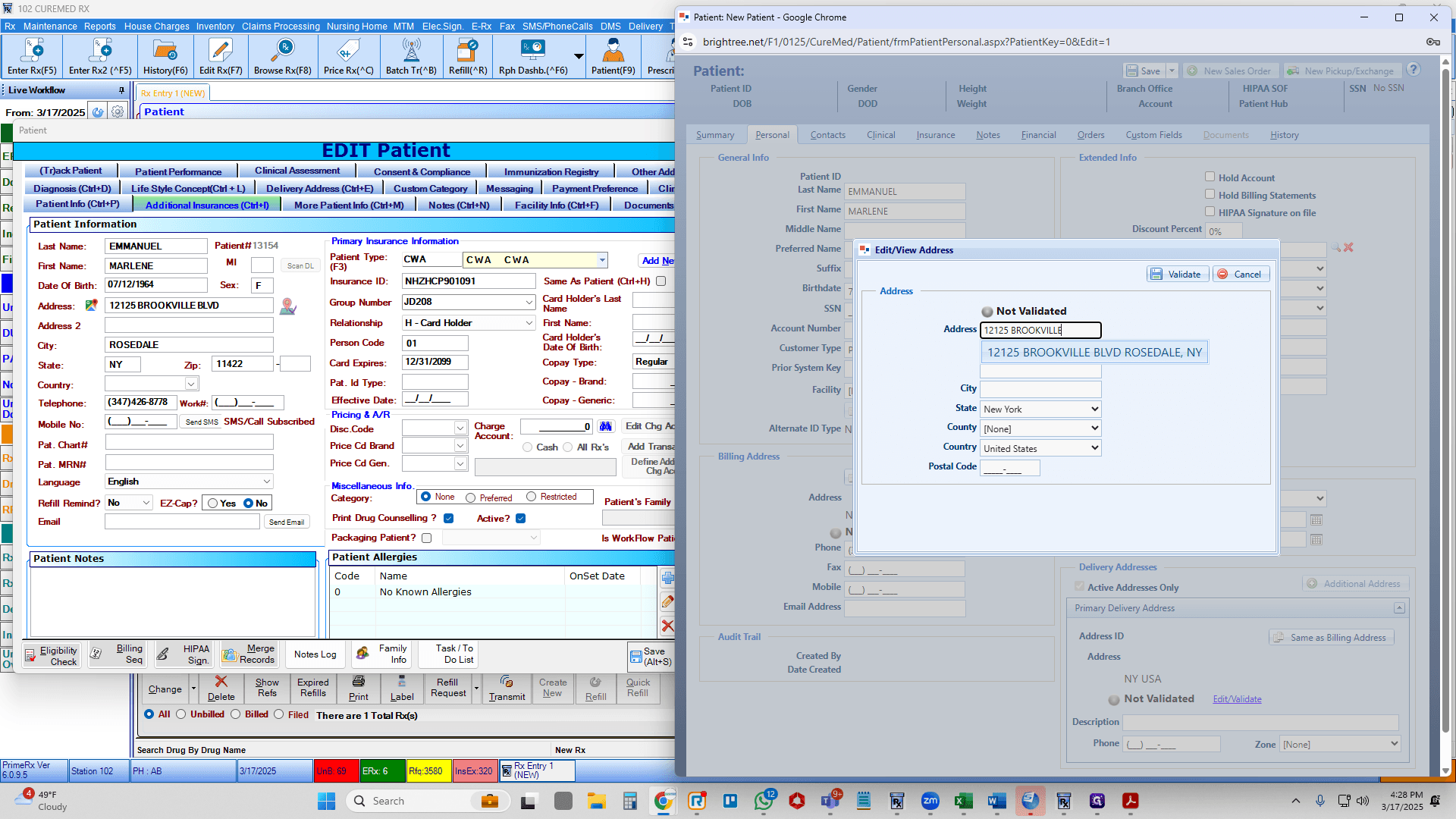Image resolution: width=1456 pixels, height=819 pixels.
Task: Switch to the Summary tab in Patient window
Action: [x=715, y=135]
